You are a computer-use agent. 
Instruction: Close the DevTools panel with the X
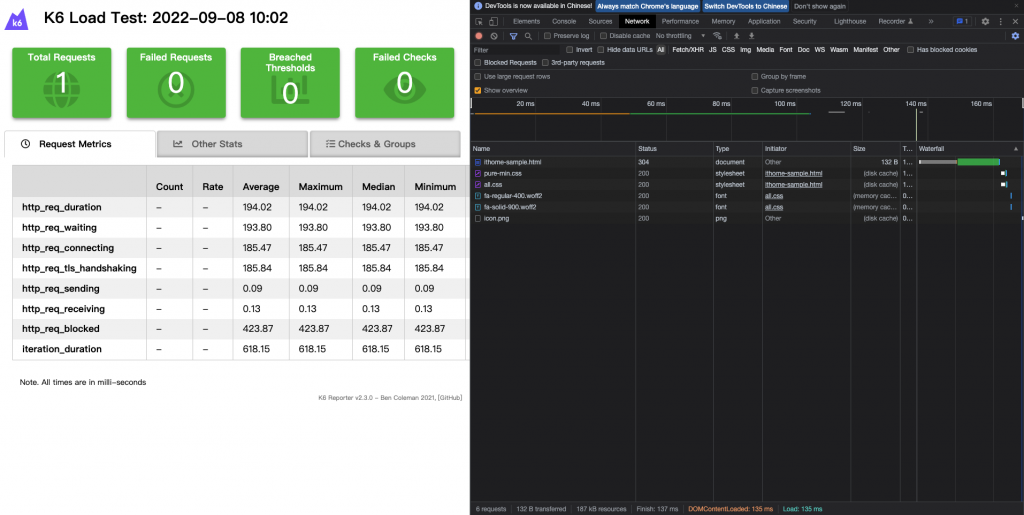click(x=1015, y=22)
